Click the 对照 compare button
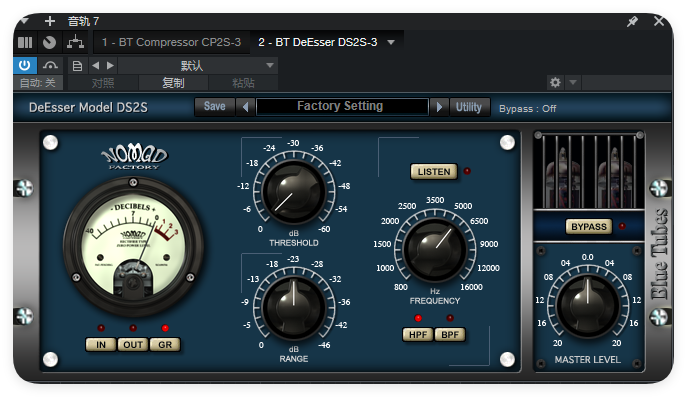 coord(103,83)
